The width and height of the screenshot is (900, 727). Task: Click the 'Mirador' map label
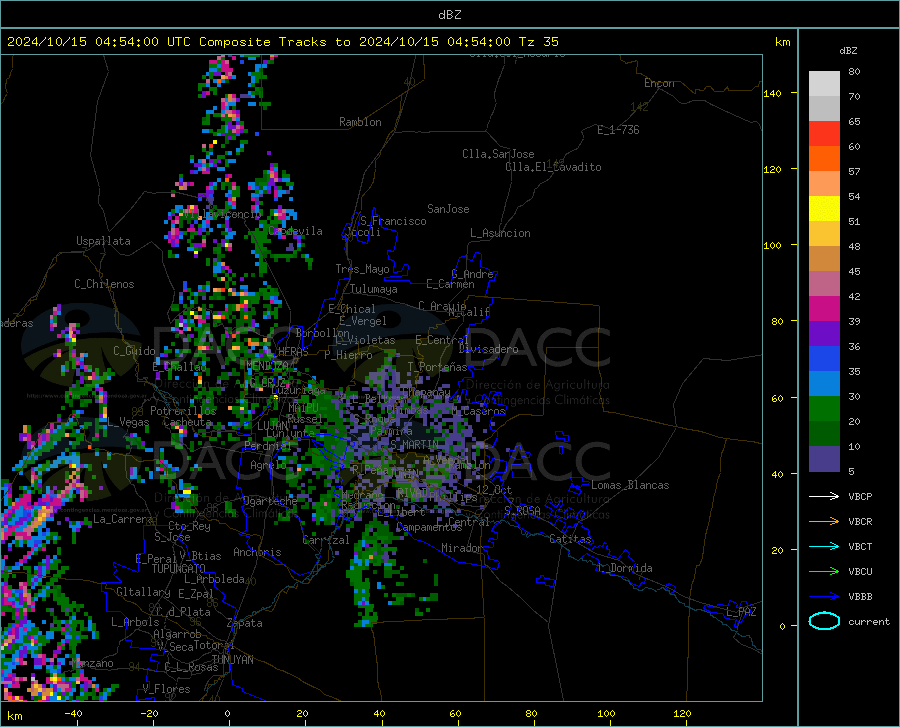pyautogui.click(x=462, y=548)
